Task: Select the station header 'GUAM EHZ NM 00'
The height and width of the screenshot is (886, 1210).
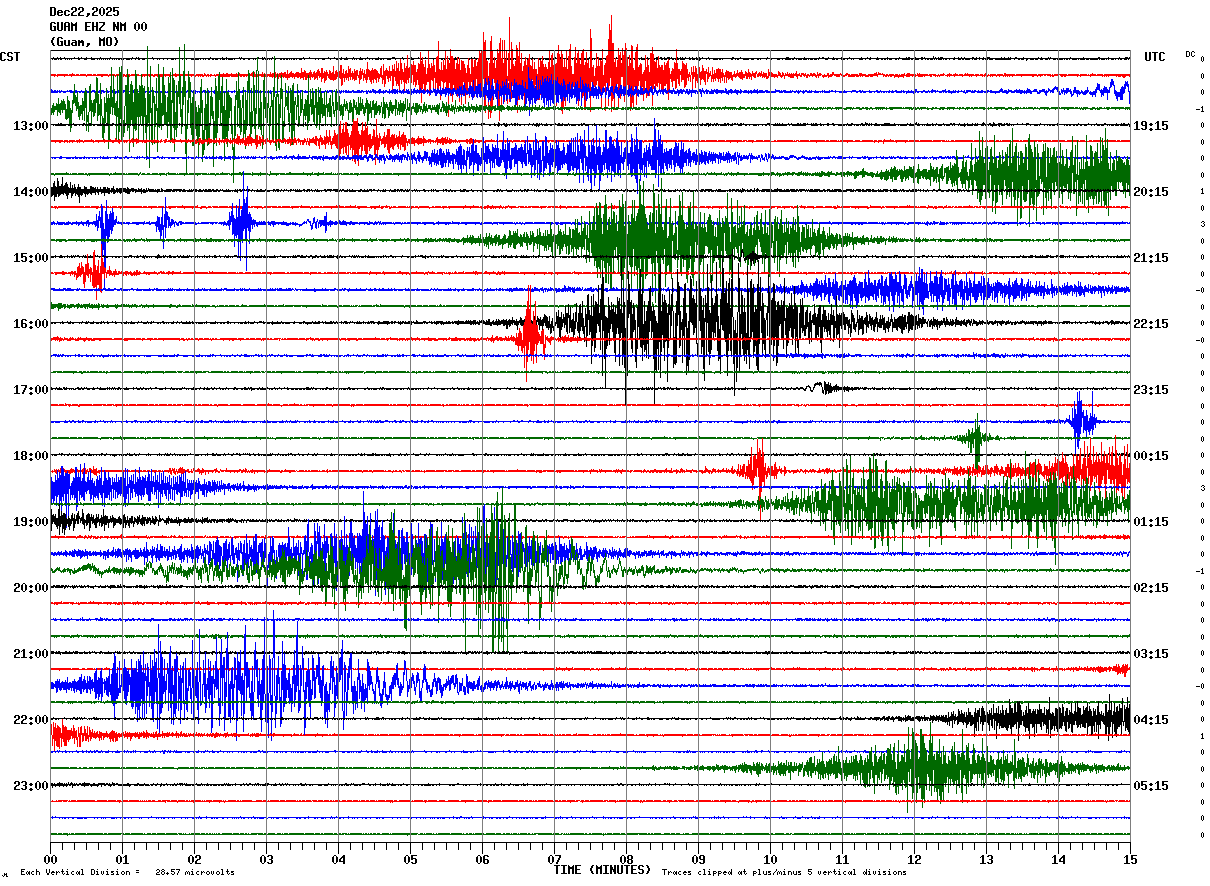Action: (x=98, y=27)
